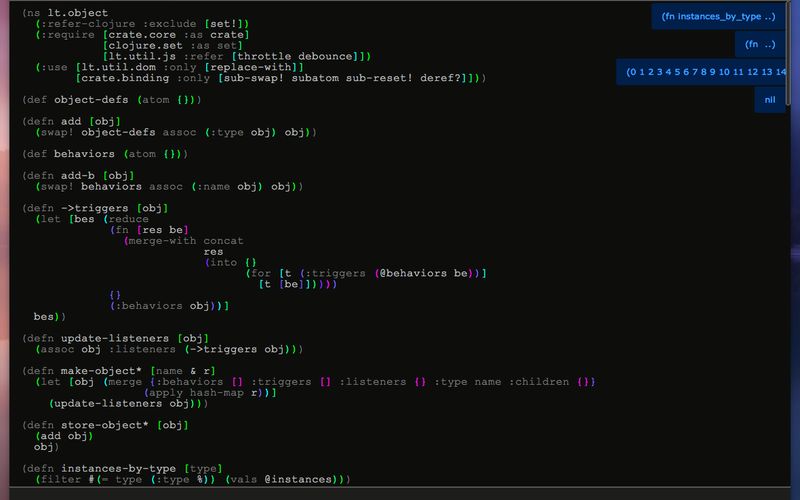Click the '(defn make-object* [name & r]' definition

tap(118, 371)
